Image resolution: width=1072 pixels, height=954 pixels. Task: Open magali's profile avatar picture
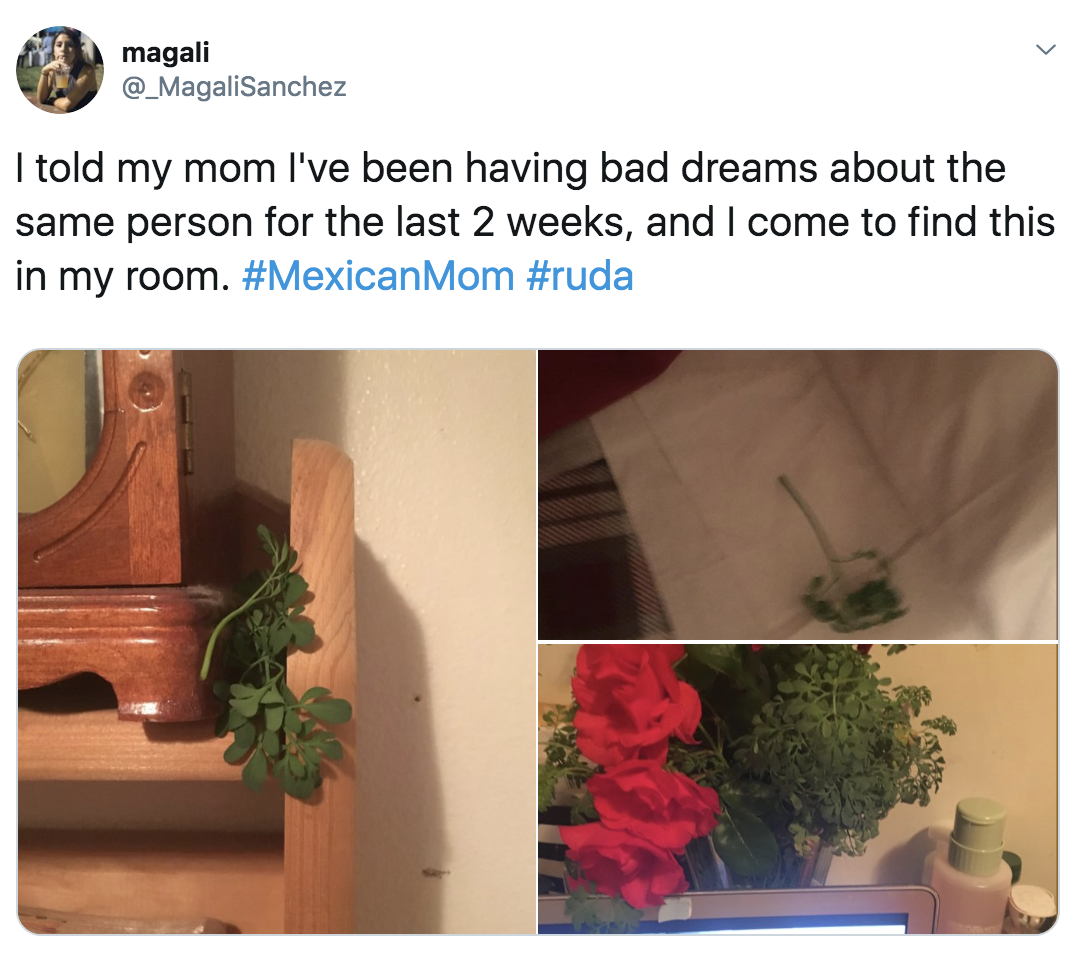coord(59,70)
